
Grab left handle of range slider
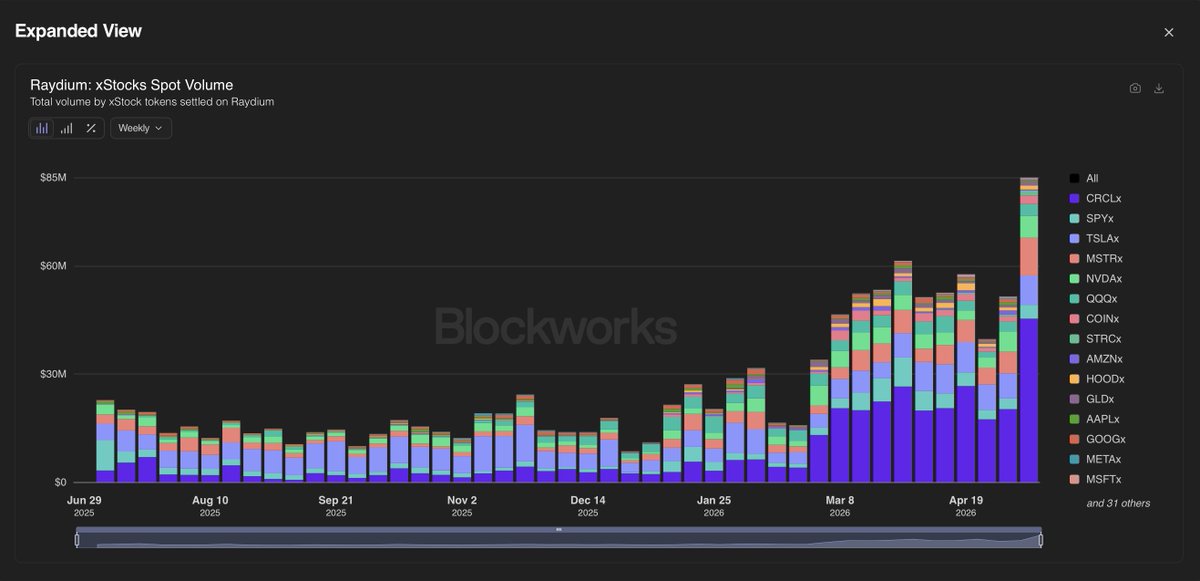click(x=77, y=540)
